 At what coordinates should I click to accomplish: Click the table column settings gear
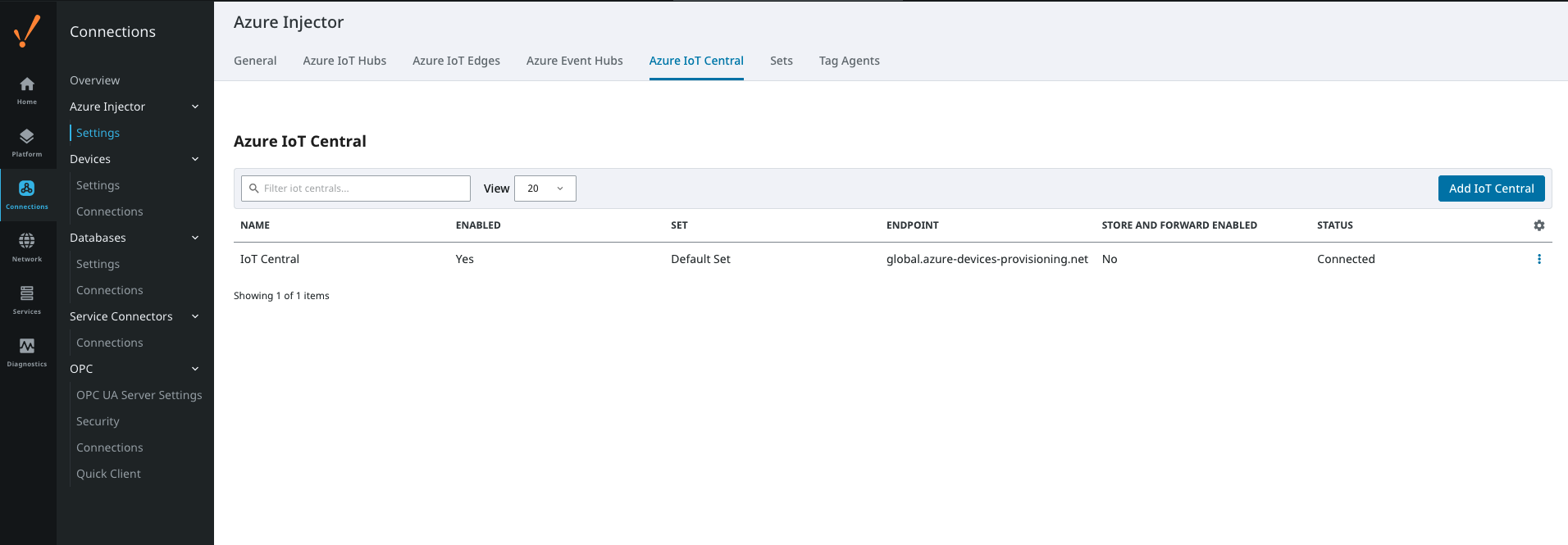coord(1538,225)
